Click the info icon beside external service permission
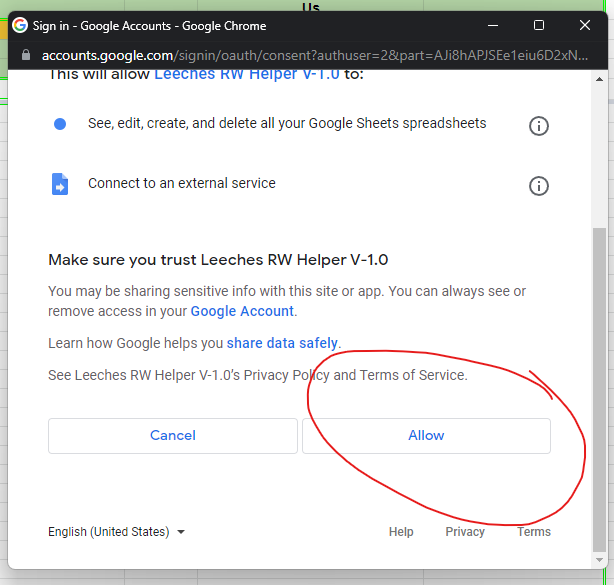This screenshot has height=585, width=614. point(538,186)
